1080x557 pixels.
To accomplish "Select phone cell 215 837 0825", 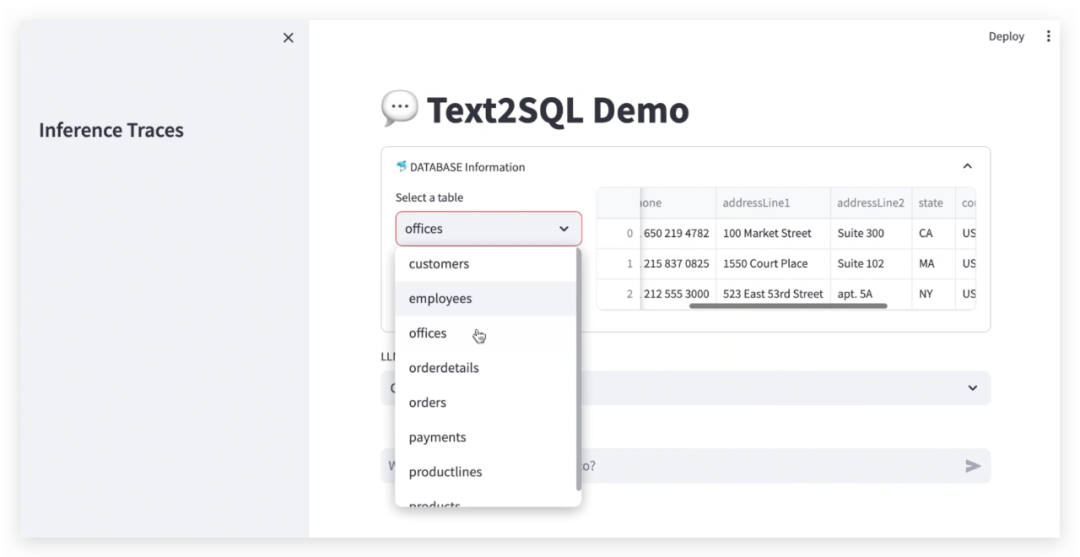I will tap(678, 264).
